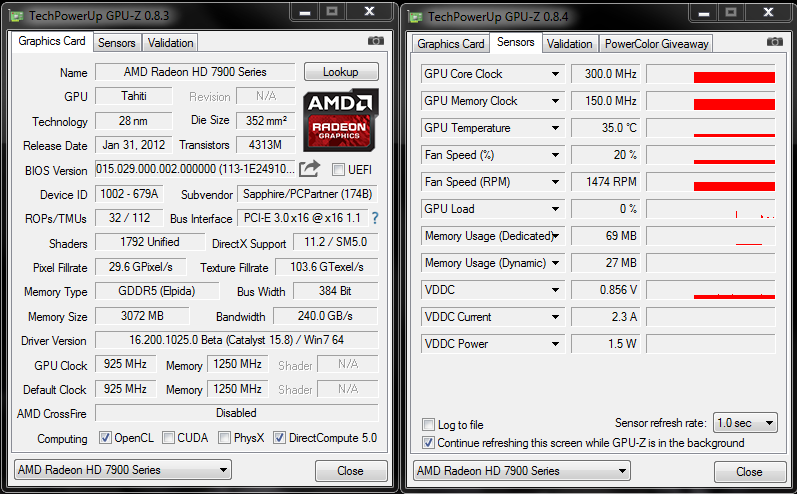This screenshot has height=494, width=797.
Task: Click the Bandwidth value 240.0 GB/s
Action: pos(325,316)
